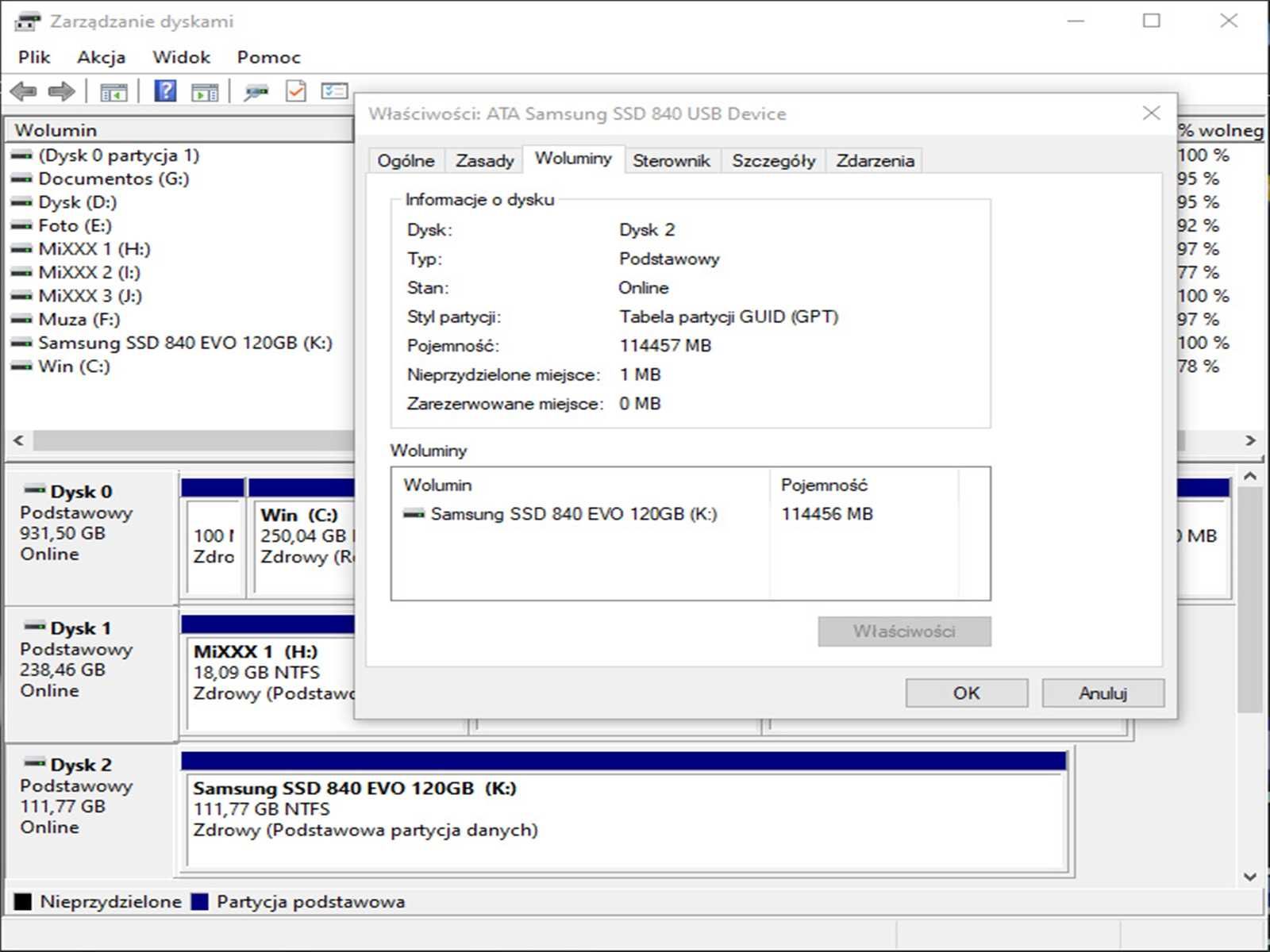Click the checkmark properties toolbar icon
This screenshot has height=952, width=1270.
point(296,91)
